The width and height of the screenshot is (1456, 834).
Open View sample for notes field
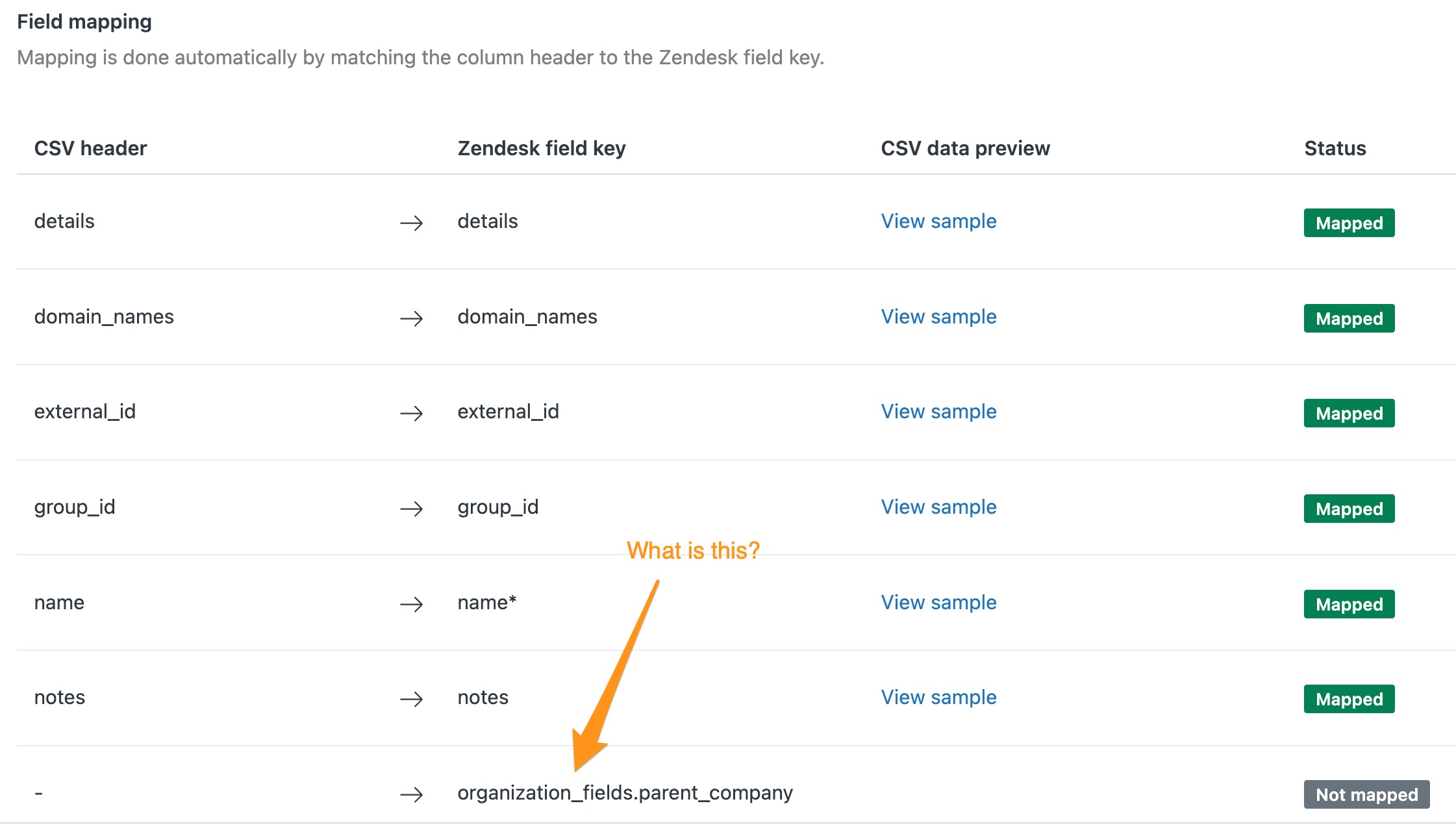(938, 698)
